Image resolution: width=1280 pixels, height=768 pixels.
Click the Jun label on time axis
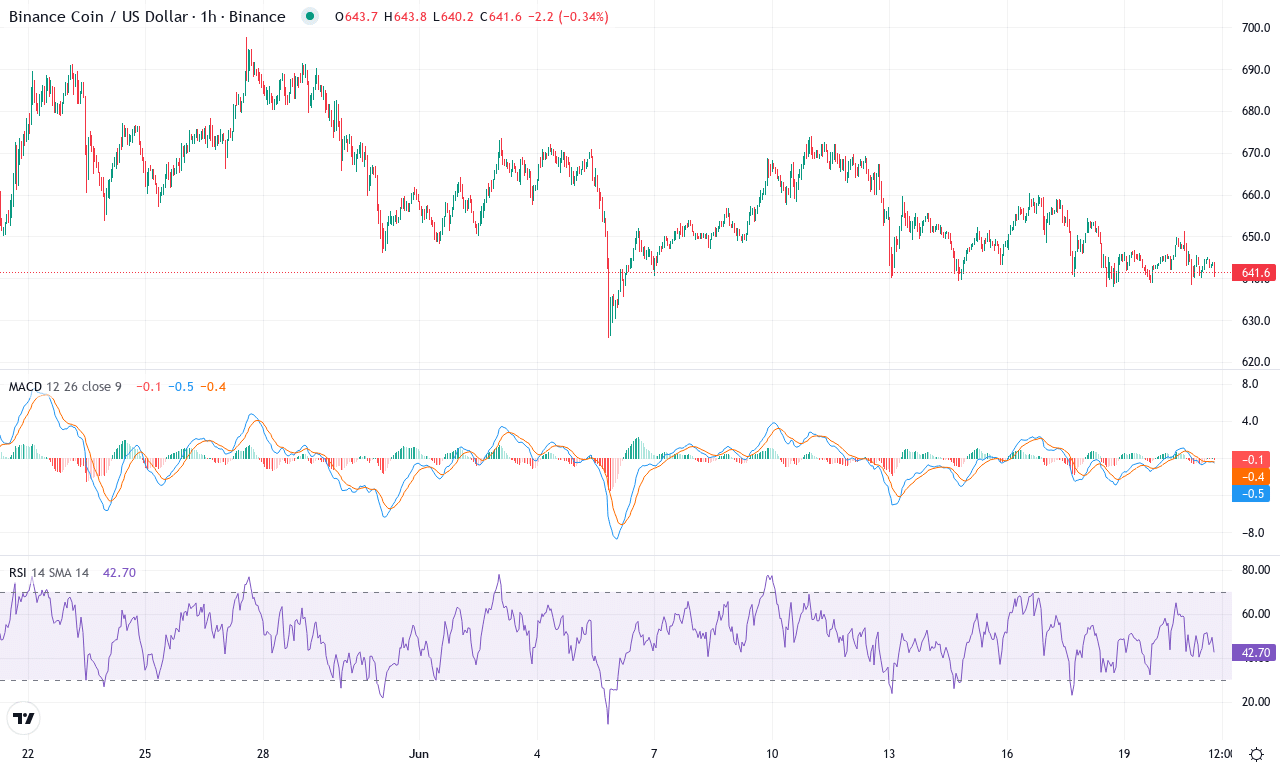click(x=419, y=753)
